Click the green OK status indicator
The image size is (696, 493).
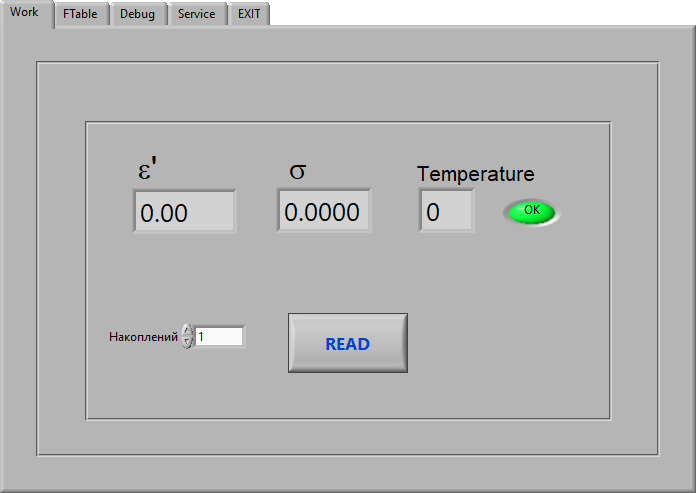(531, 211)
